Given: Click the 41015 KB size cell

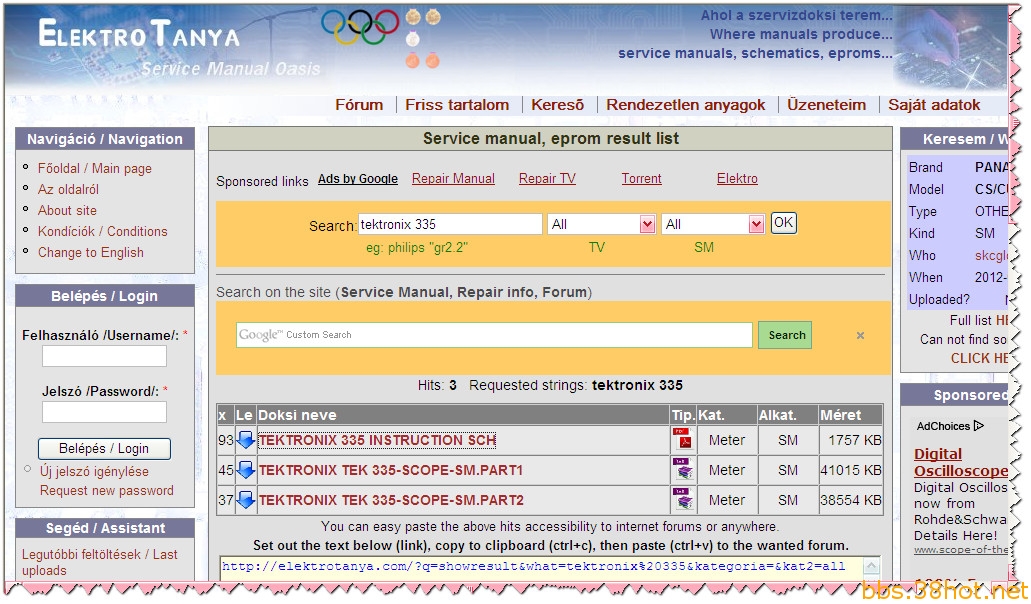Looking at the screenshot, I should pyautogui.click(x=850, y=470).
